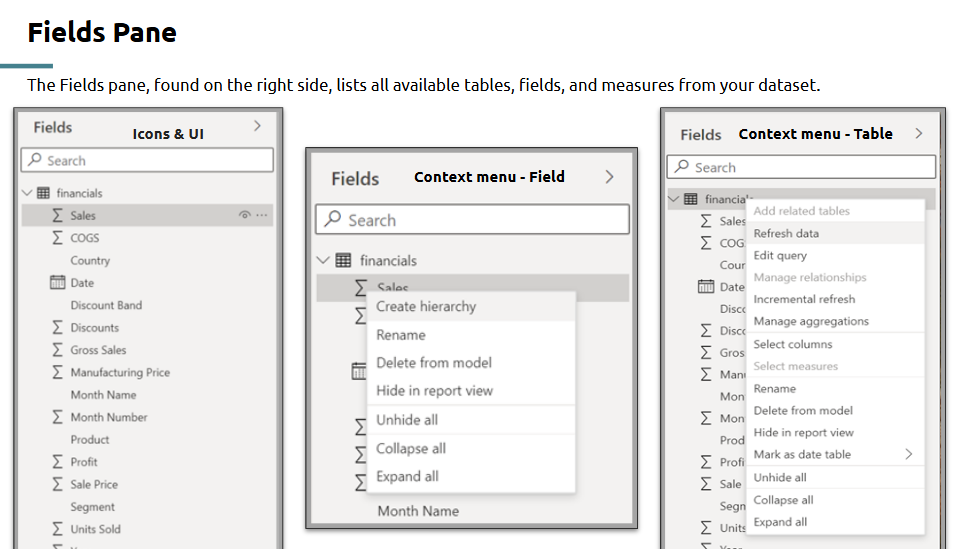The image size is (954, 549).
Task: Click the sigma icon beside Sales in Context menu - Table pane
Action: [x=706, y=221]
